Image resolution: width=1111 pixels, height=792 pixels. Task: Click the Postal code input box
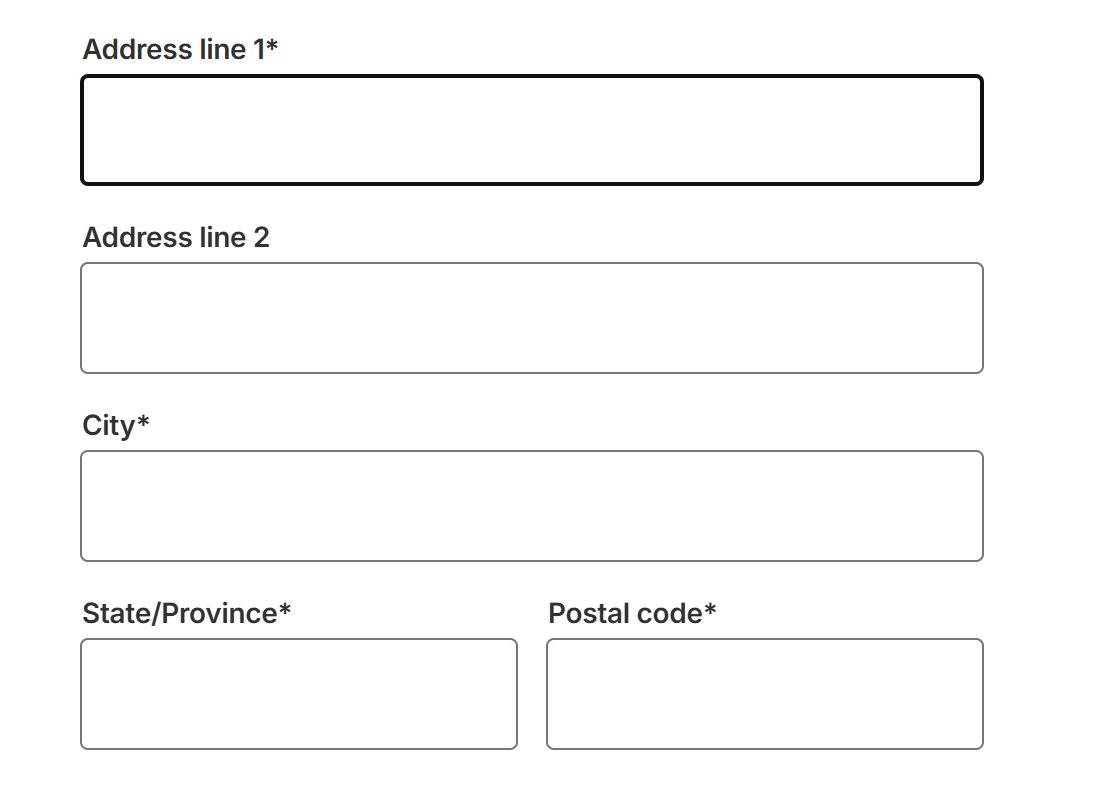tap(764, 694)
